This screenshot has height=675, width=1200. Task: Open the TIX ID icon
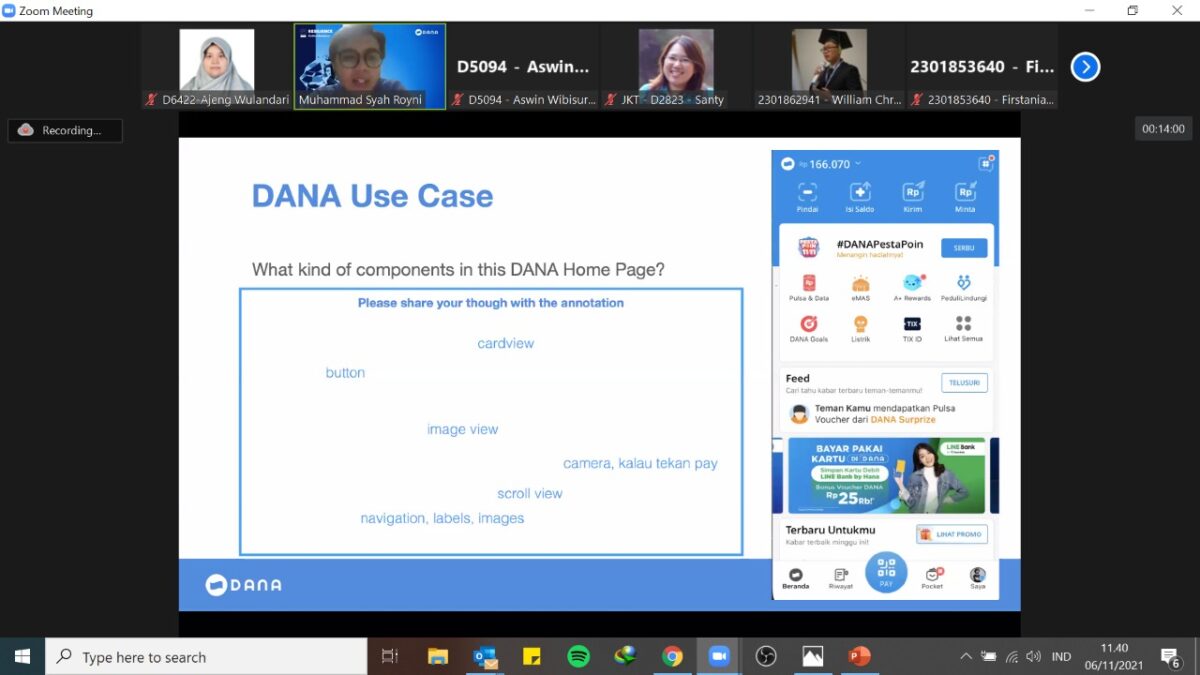pos(912,324)
